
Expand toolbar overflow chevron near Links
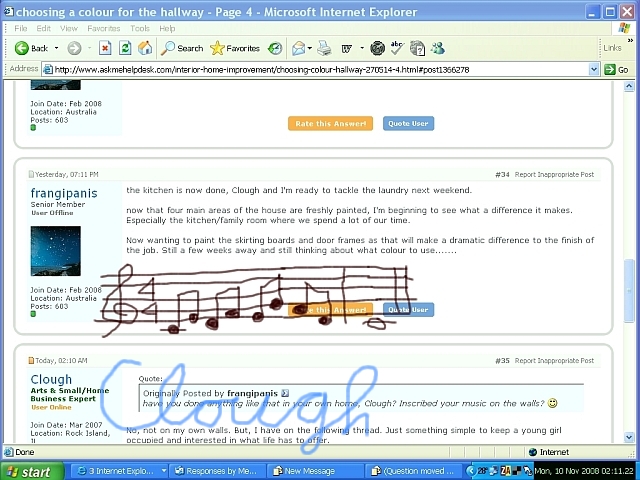[630, 41]
